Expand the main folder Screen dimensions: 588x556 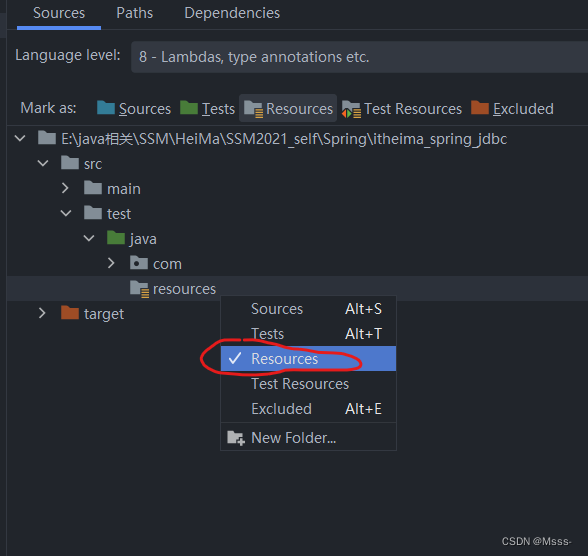click(x=65, y=188)
